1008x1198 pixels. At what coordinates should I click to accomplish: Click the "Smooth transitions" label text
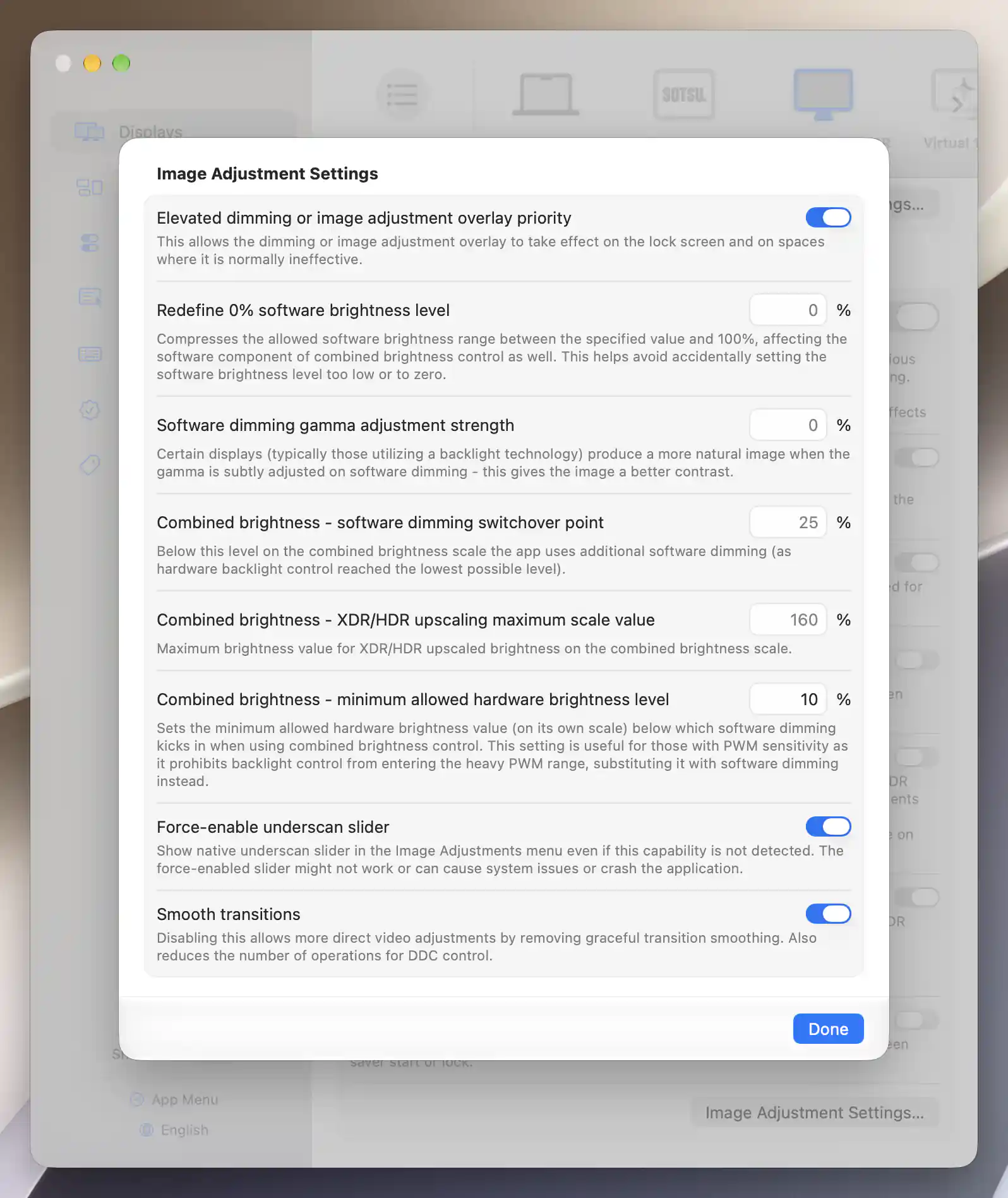click(x=229, y=914)
